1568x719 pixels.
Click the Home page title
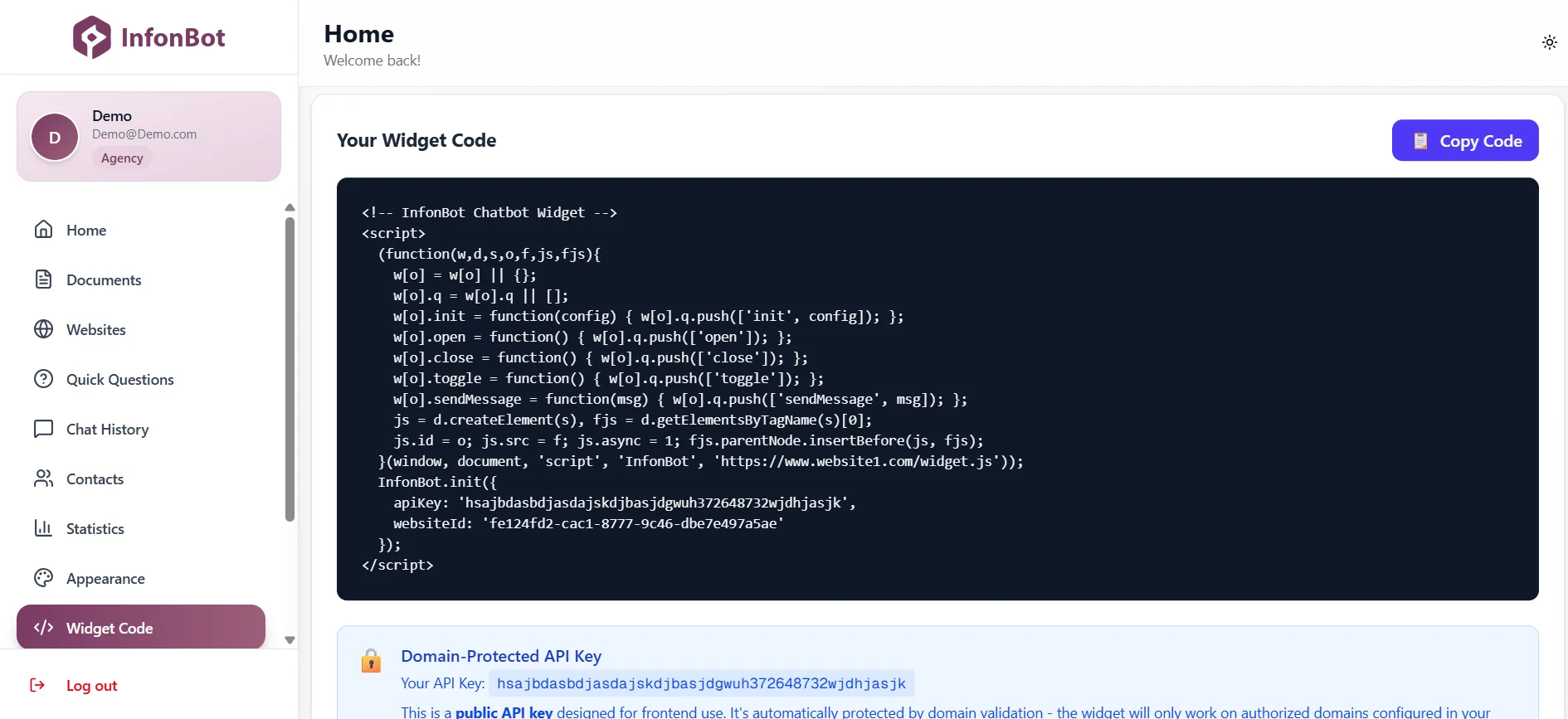click(358, 34)
